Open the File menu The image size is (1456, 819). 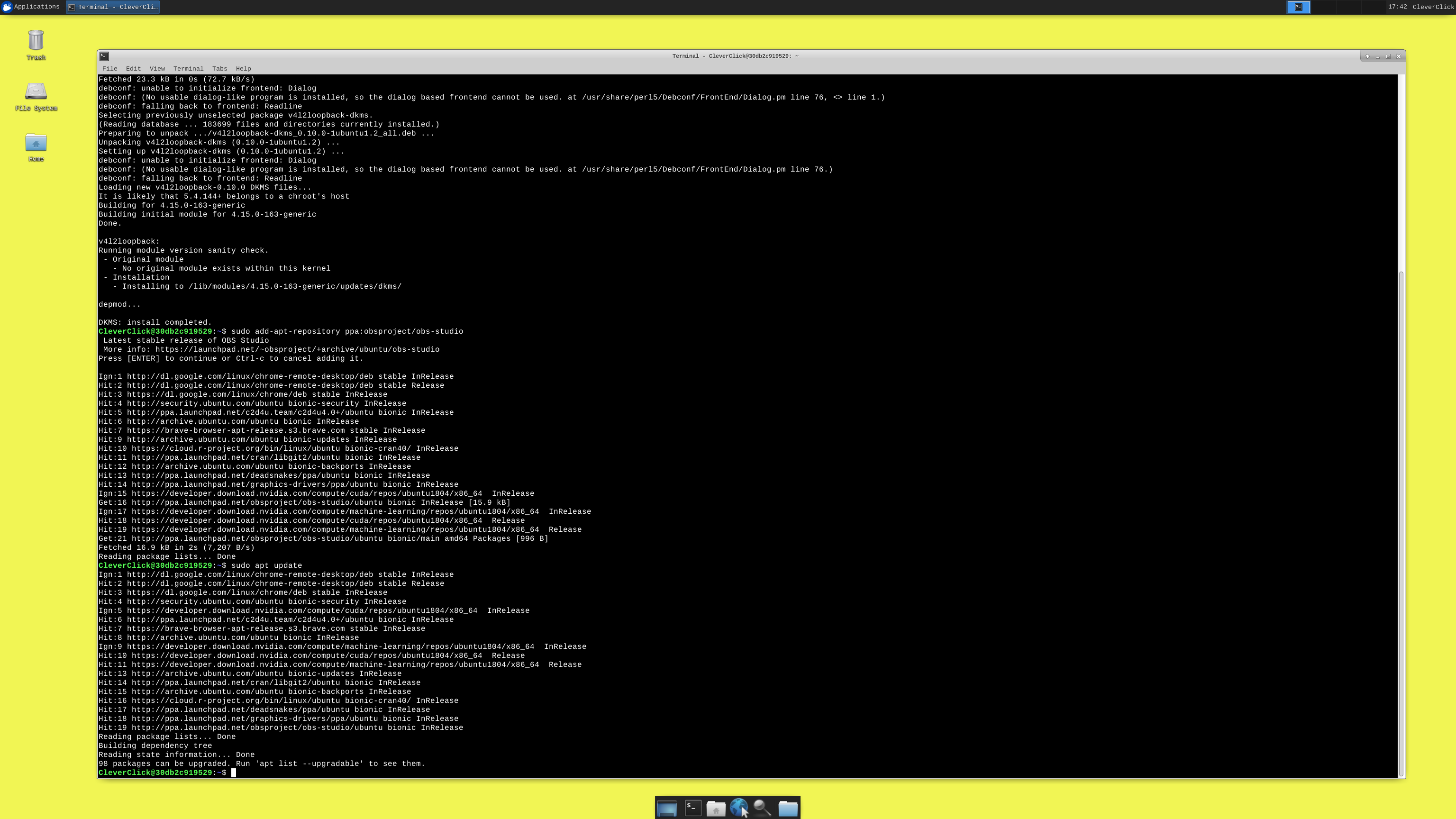tap(109, 69)
